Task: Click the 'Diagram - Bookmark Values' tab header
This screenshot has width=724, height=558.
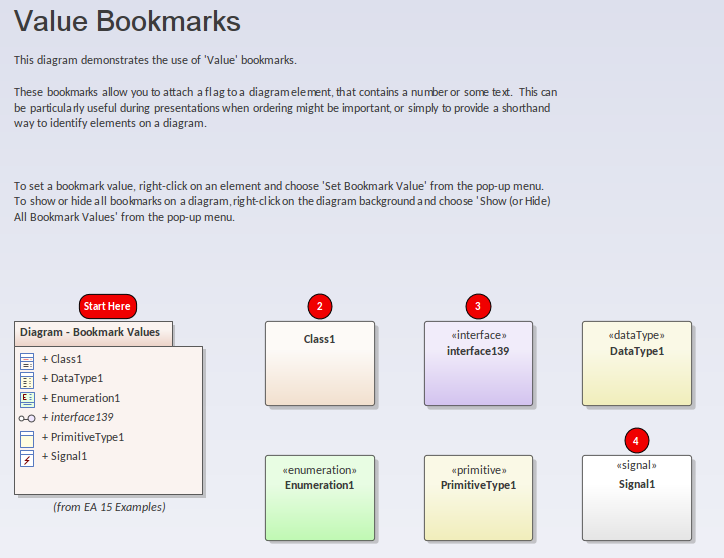Action: point(90,333)
